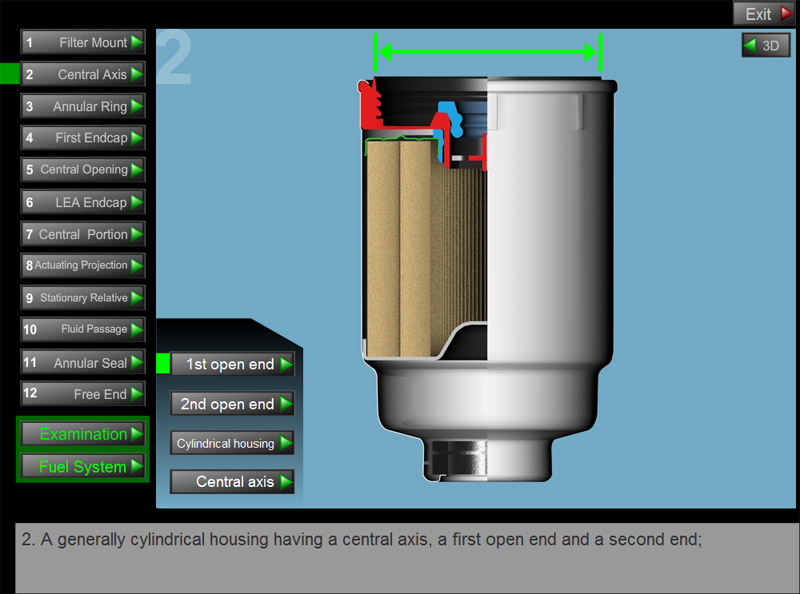Image resolution: width=800 pixels, height=594 pixels.
Task: Open Actuating Projection section
Action: (x=83, y=265)
